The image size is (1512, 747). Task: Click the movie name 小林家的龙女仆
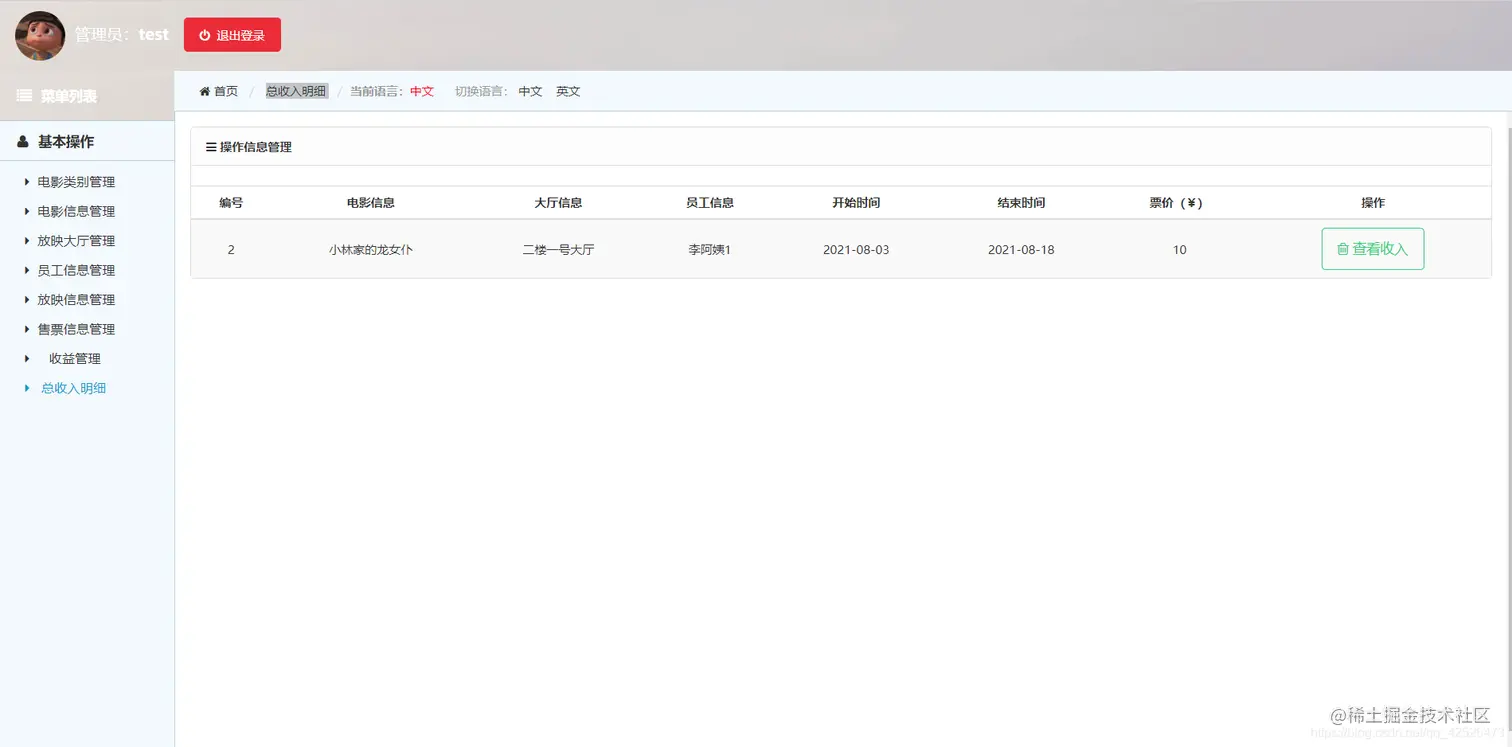[x=371, y=250]
